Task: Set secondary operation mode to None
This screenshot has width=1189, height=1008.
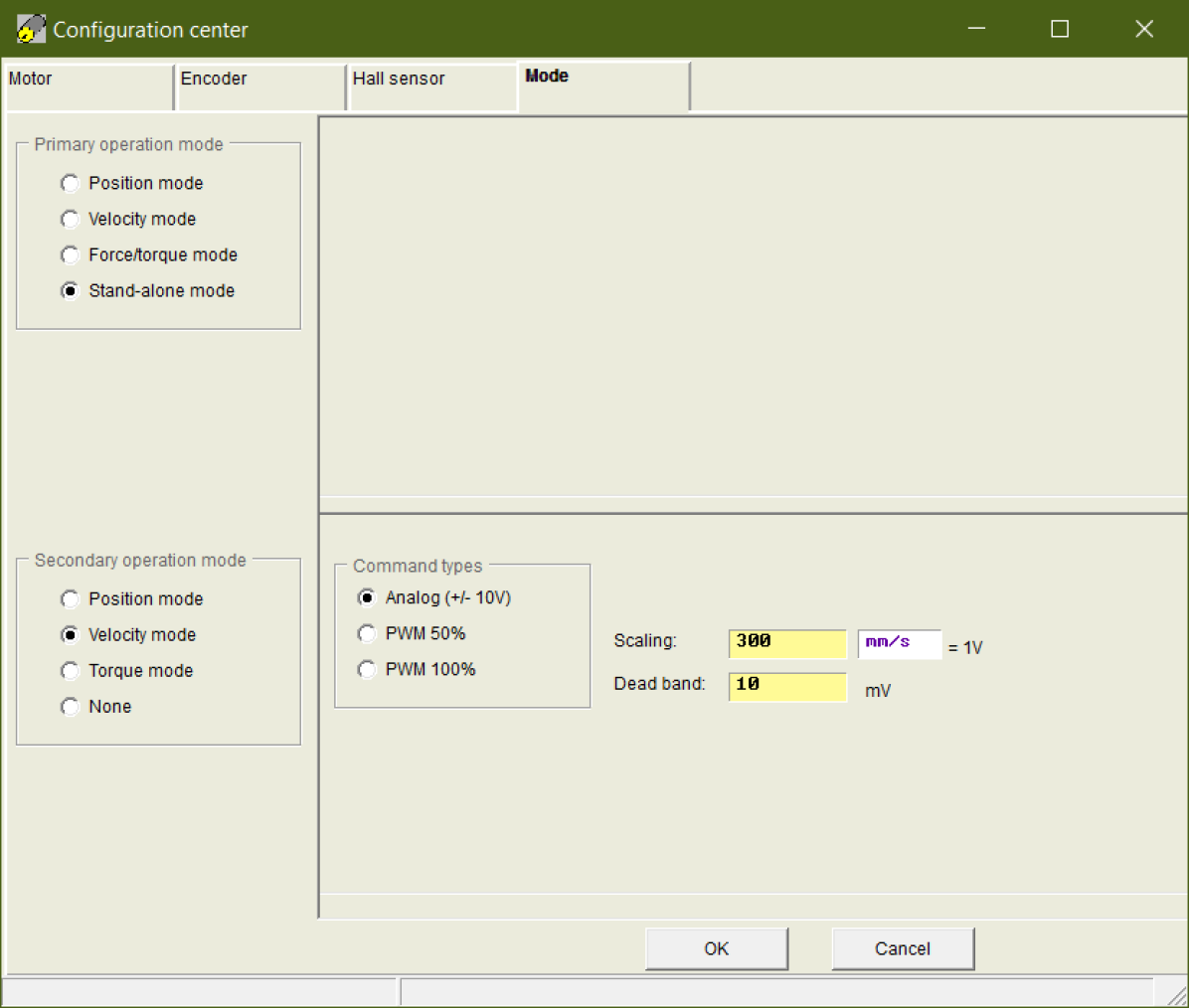Action: [x=70, y=706]
